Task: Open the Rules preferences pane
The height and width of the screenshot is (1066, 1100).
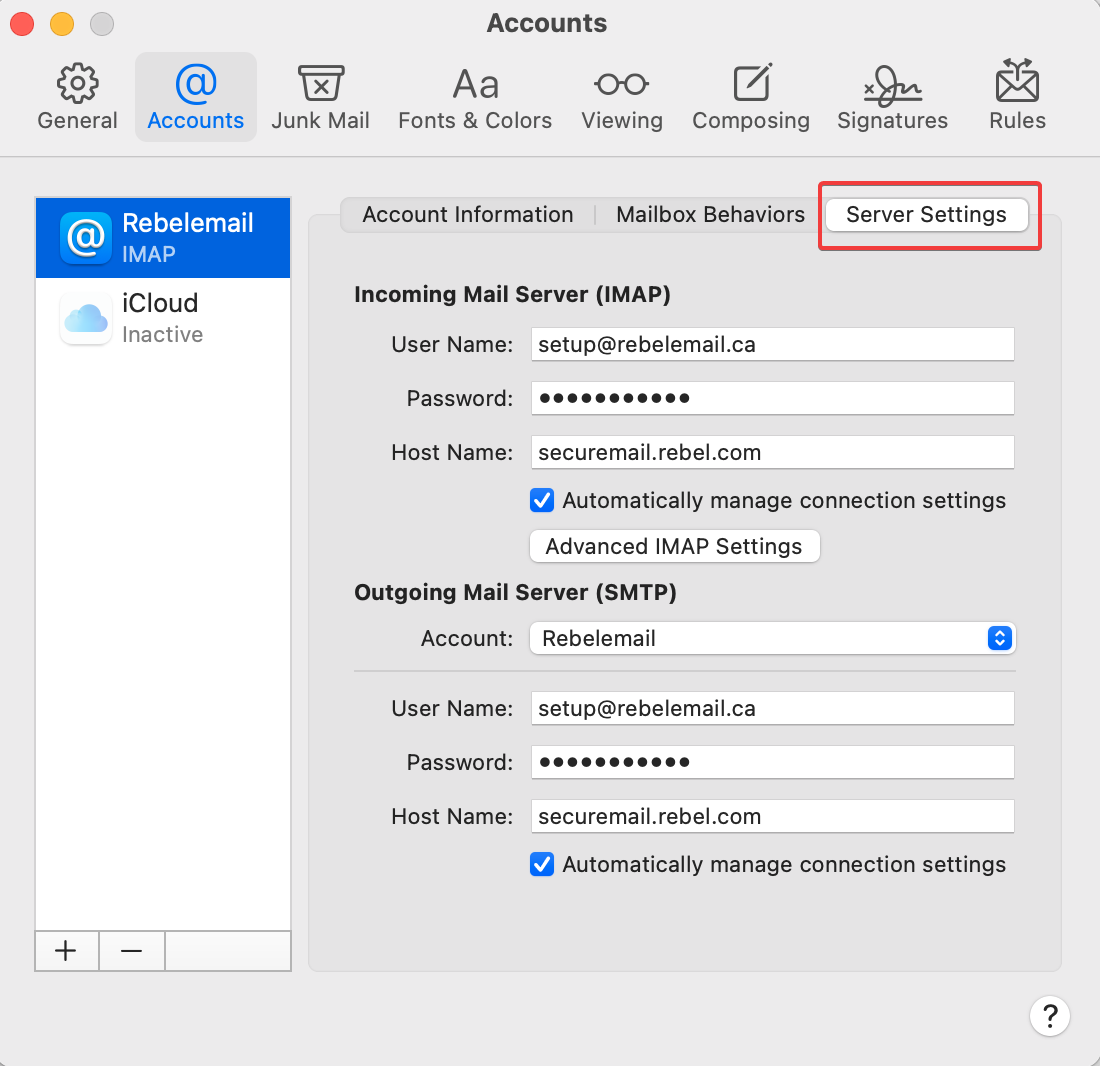Action: coord(1017,97)
